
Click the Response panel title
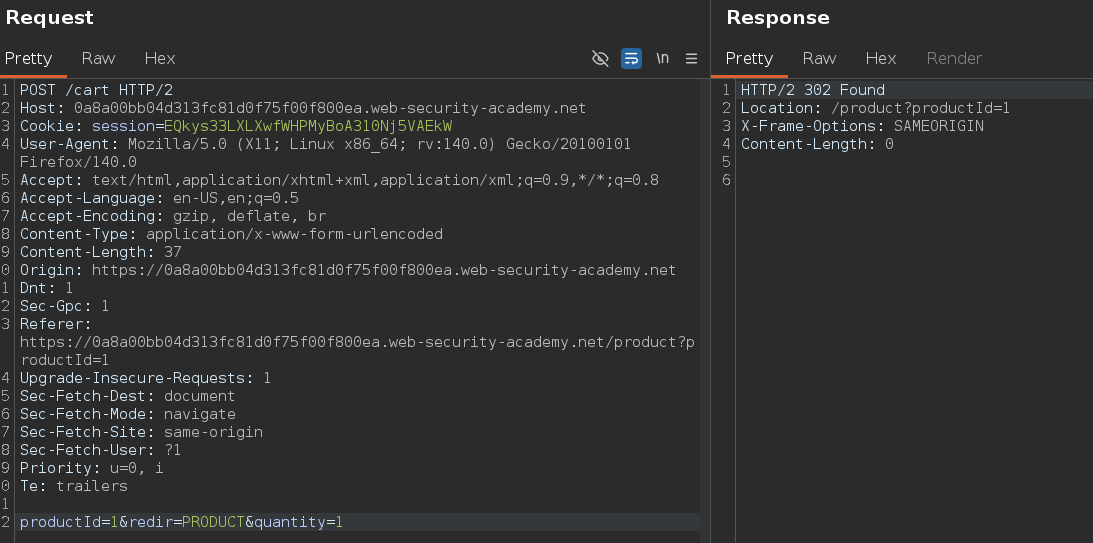coord(778,17)
